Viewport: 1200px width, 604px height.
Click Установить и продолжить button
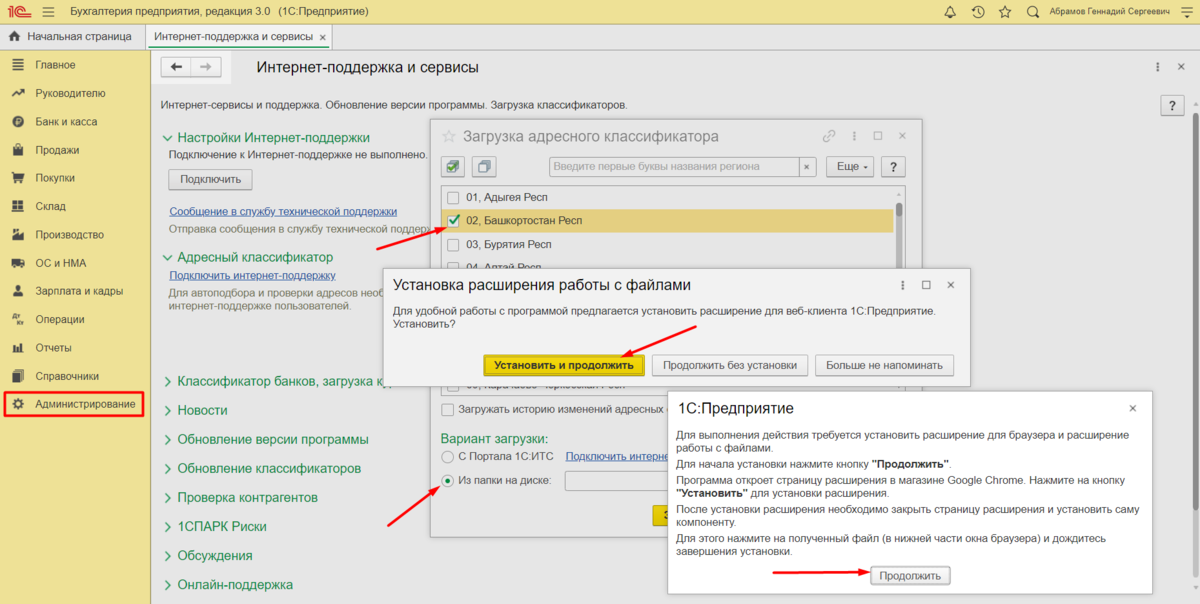click(564, 365)
